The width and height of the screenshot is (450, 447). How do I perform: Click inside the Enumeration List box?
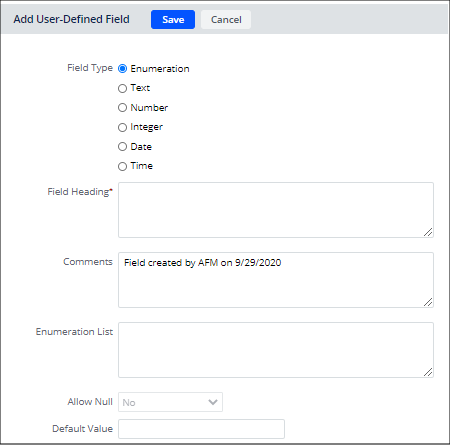pyautogui.click(x=276, y=350)
